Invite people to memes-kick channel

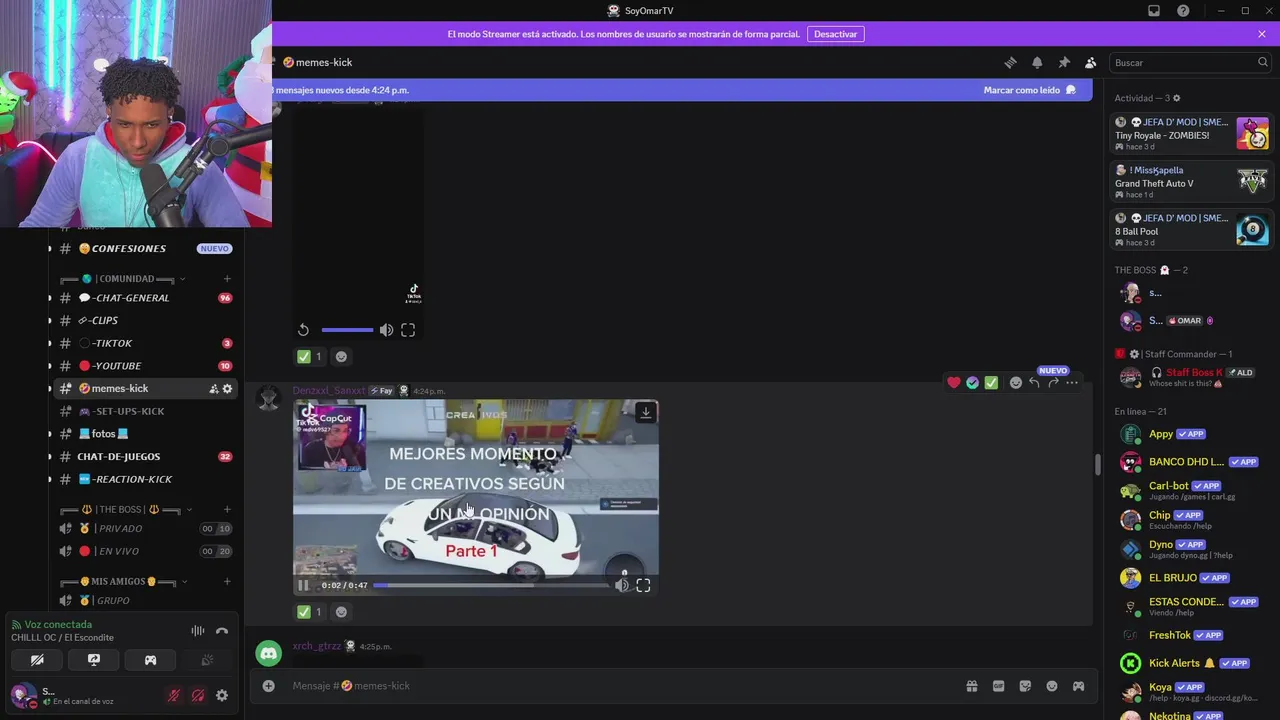click(x=213, y=389)
